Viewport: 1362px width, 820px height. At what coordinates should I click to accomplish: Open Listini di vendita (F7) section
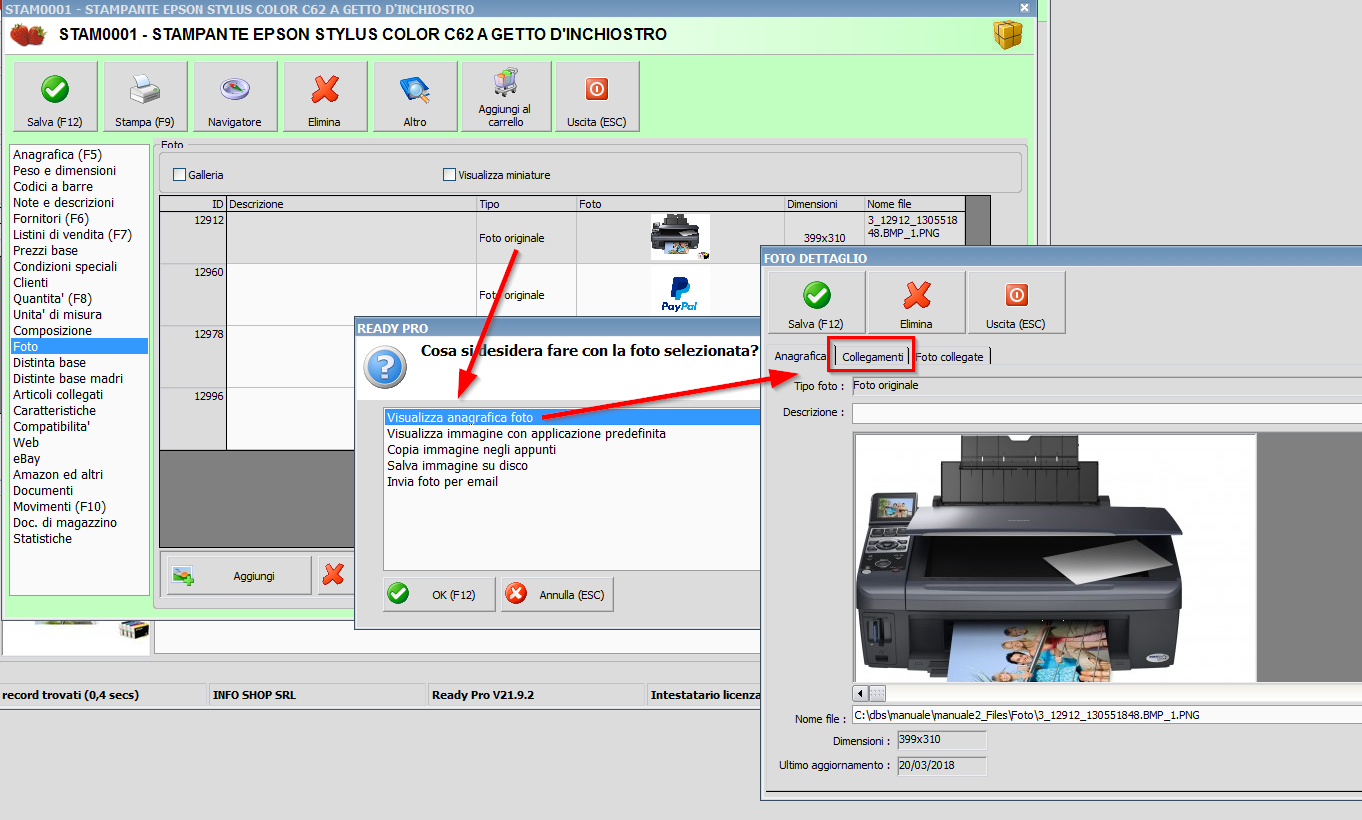click(79, 235)
